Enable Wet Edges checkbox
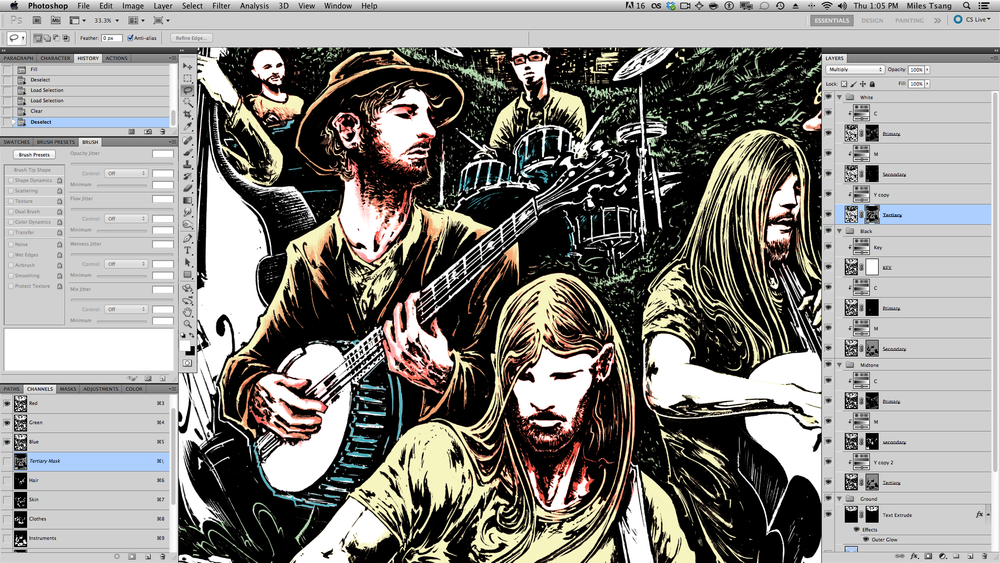This screenshot has height=563, width=1000. [x=11, y=255]
